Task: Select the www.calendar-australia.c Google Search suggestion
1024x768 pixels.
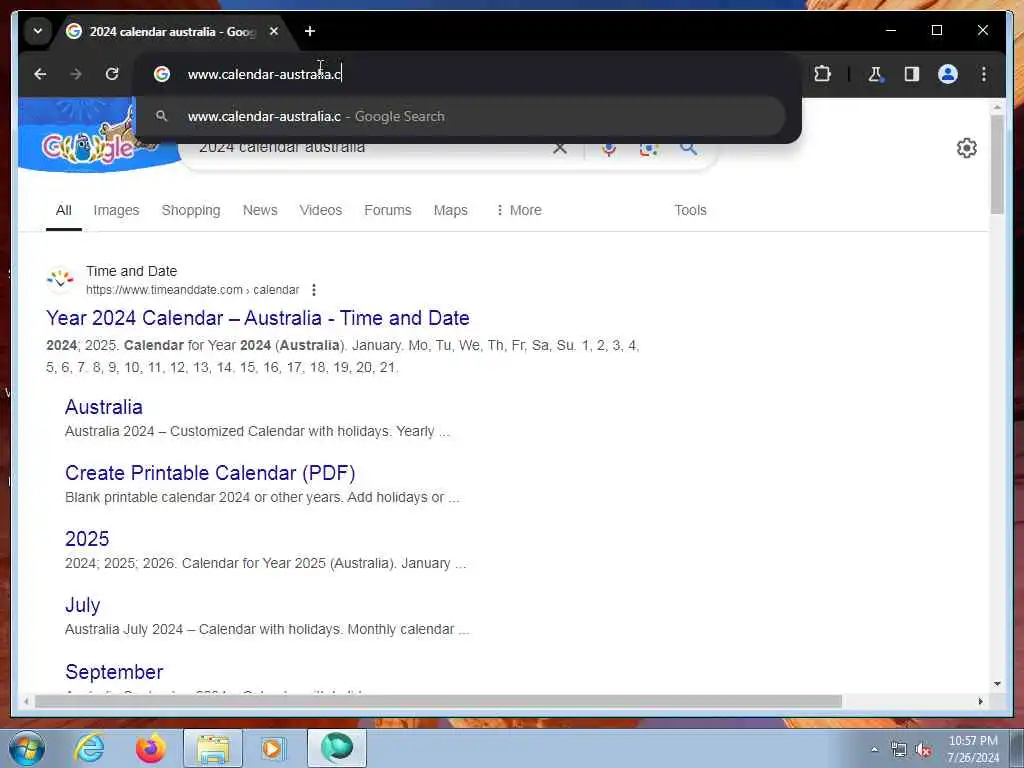Action: click(460, 116)
